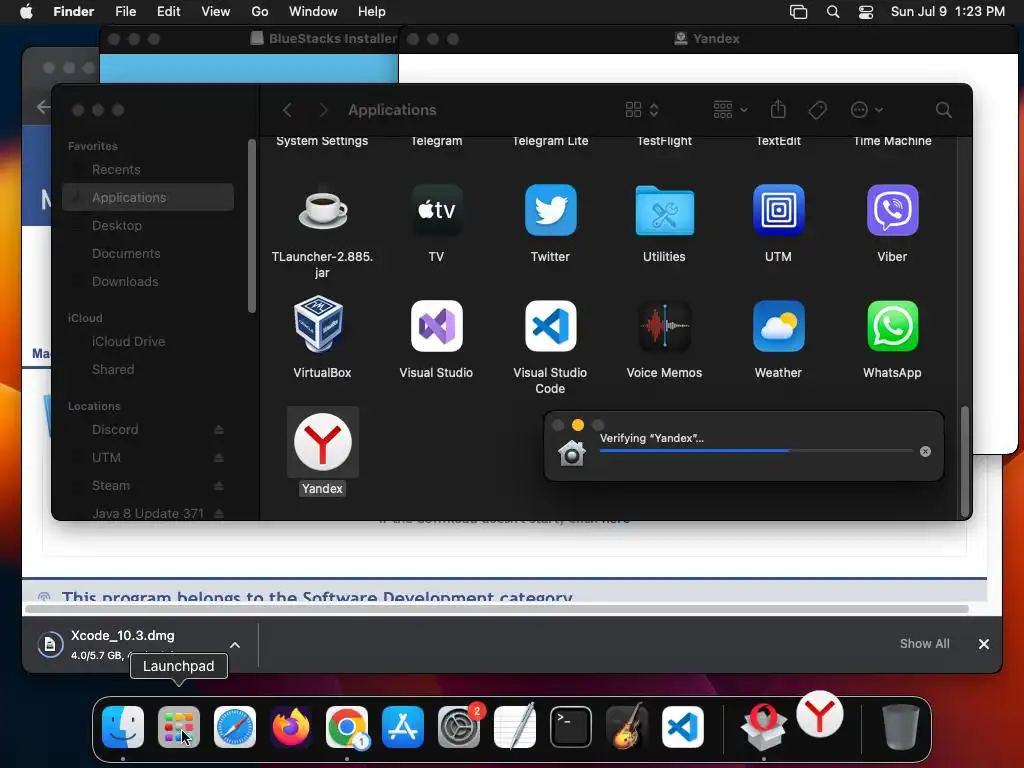
Task: Open the Edit menu
Action: pyautogui.click(x=168, y=12)
